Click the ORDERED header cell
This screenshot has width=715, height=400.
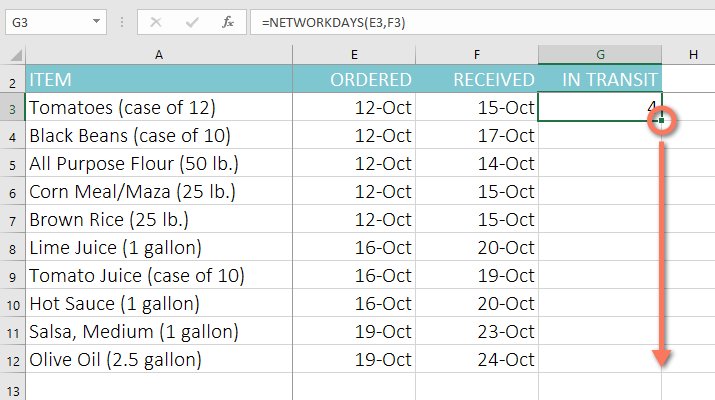tap(355, 80)
